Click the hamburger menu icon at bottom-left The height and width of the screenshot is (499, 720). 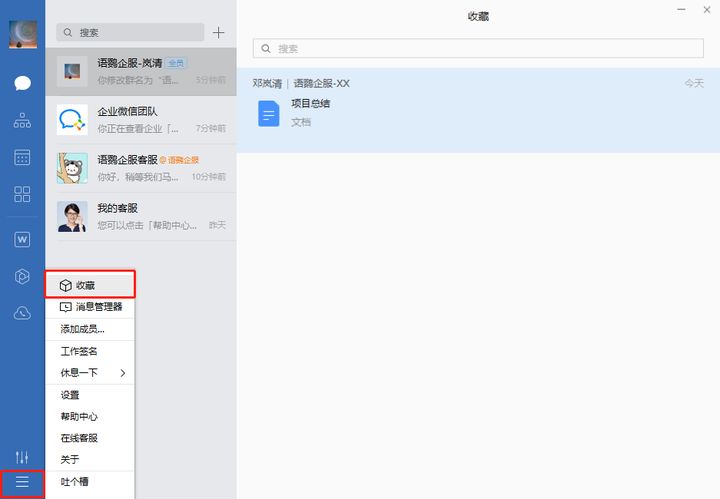pos(22,483)
